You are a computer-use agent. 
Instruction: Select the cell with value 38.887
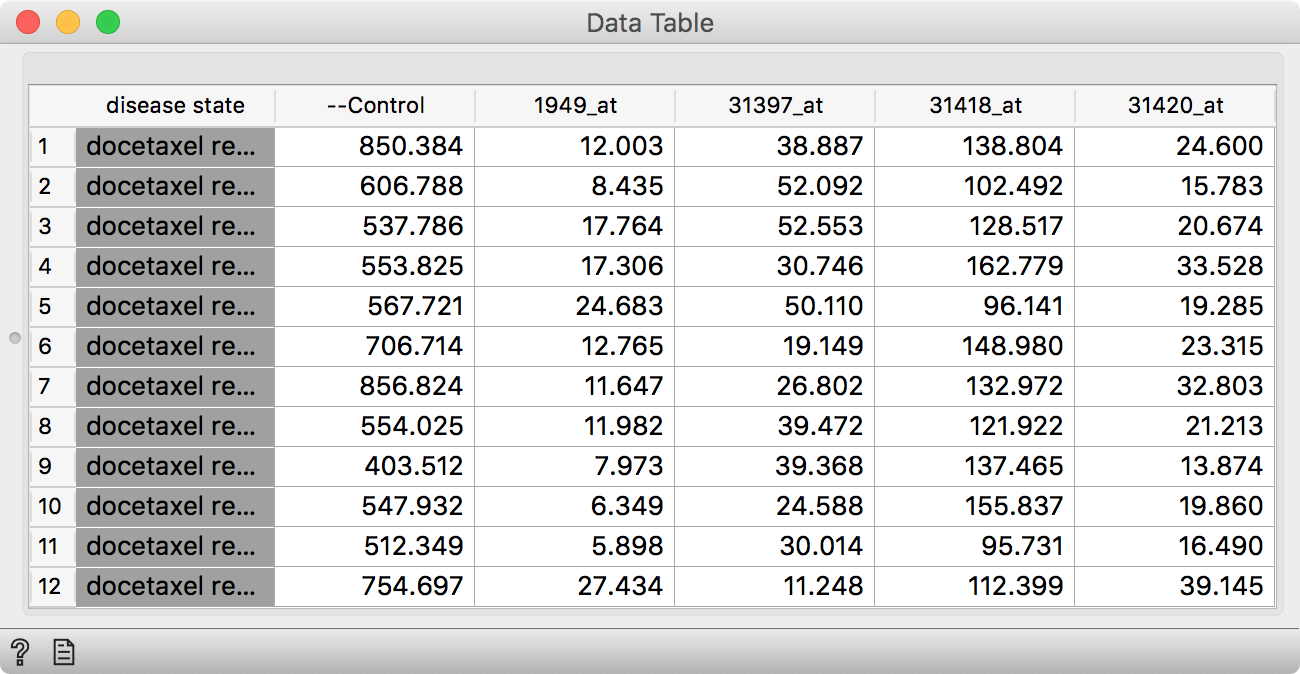click(775, 146)
